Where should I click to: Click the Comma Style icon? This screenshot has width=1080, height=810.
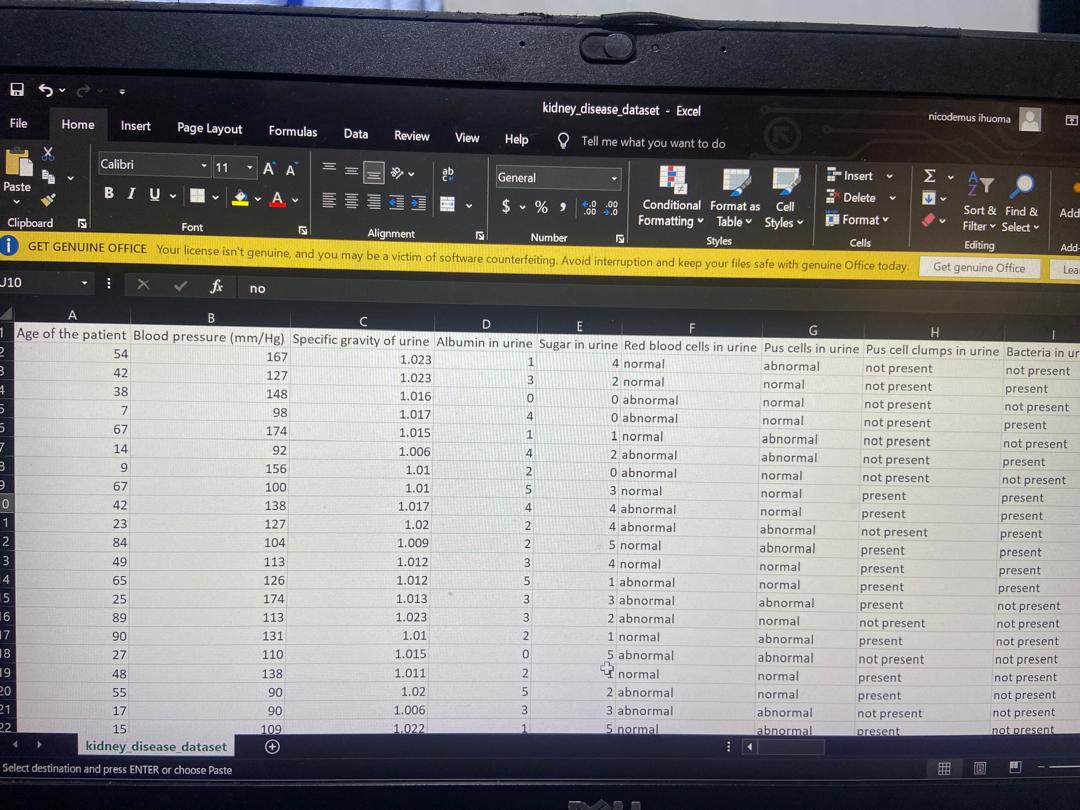[x=563, y=207]
